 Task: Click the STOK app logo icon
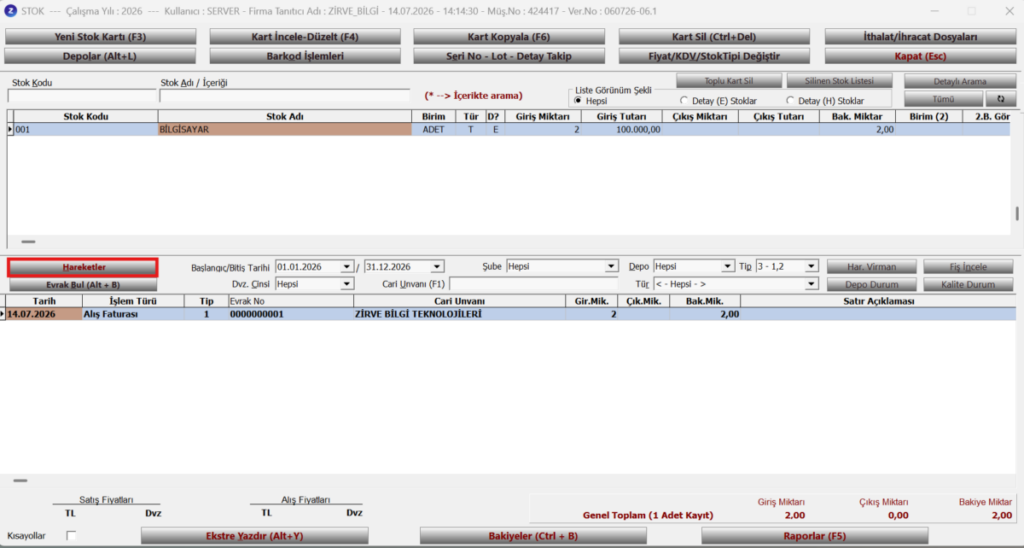click(x=10, y=11)
